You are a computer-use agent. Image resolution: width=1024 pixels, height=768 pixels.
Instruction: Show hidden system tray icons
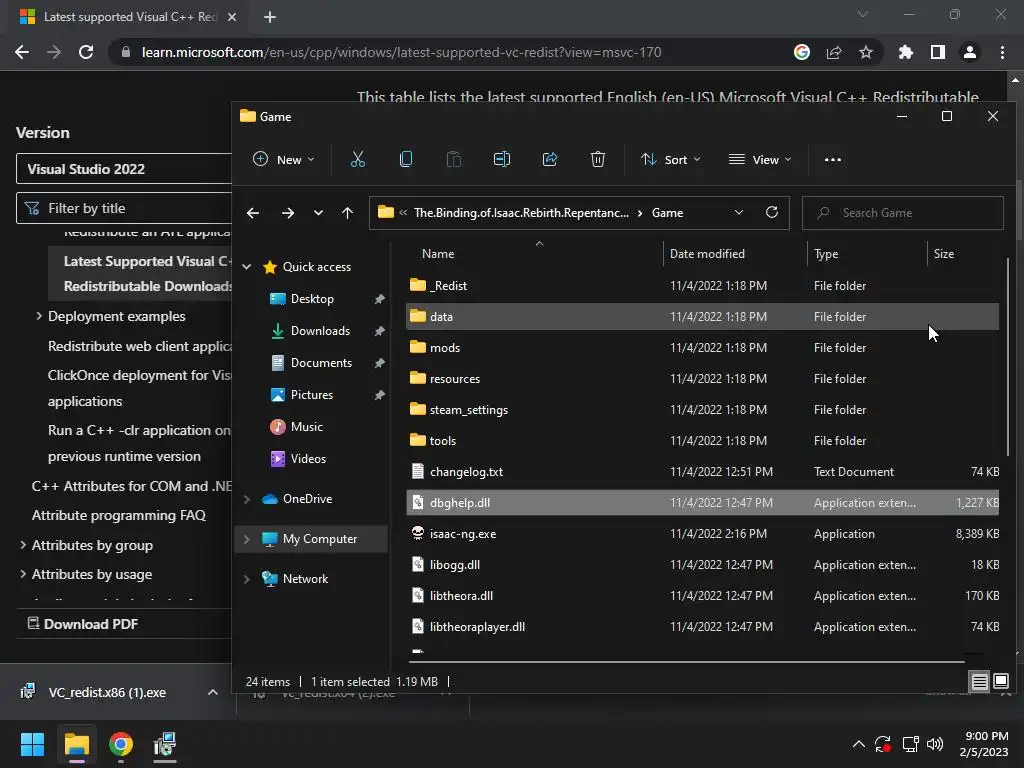[859, 744]
